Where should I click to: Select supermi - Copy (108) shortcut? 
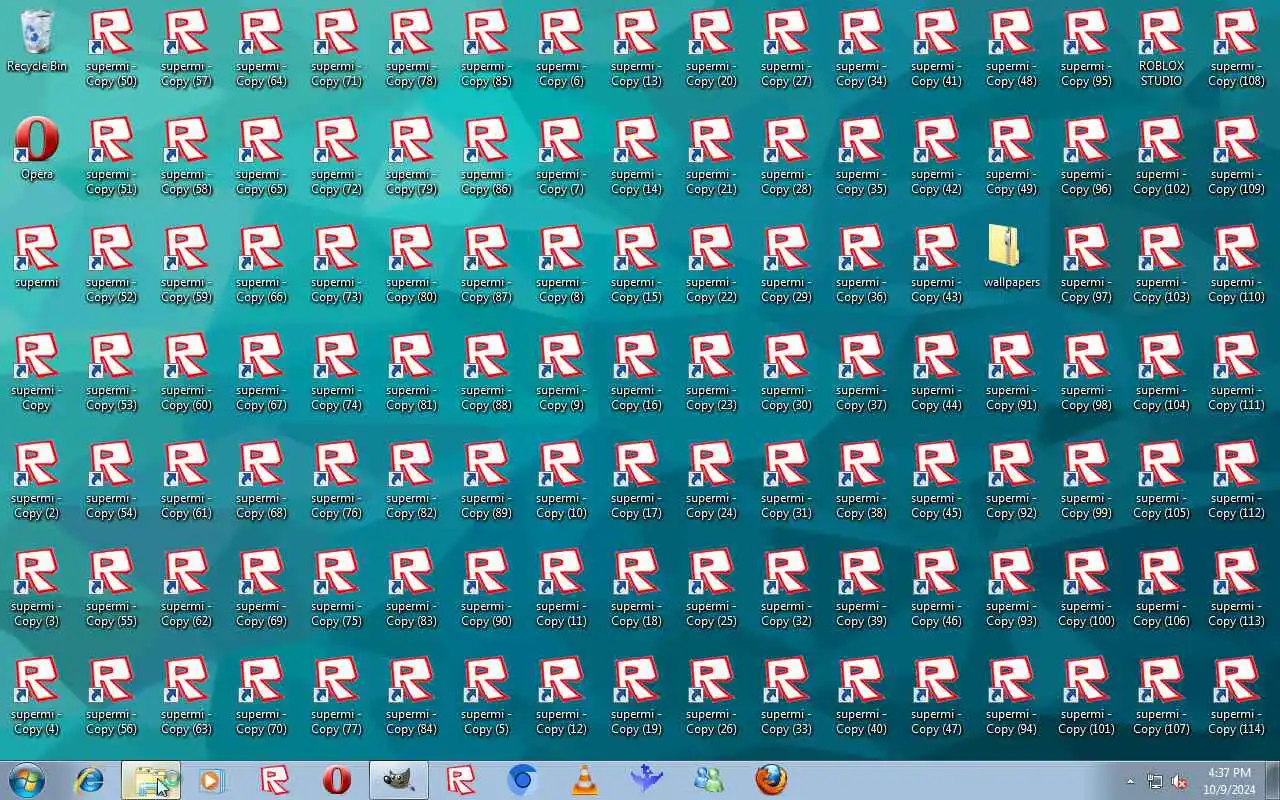1237,48
